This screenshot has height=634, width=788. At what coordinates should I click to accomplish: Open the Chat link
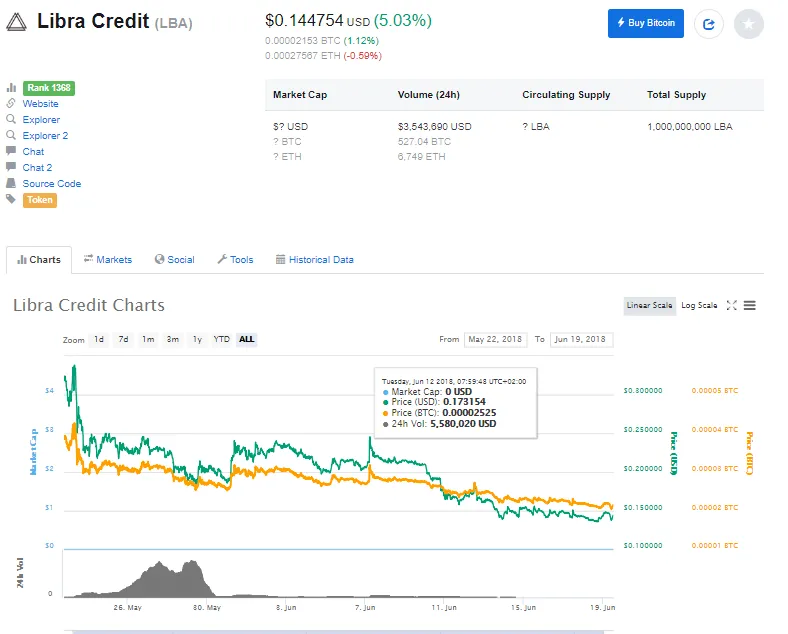click(33, 152)
